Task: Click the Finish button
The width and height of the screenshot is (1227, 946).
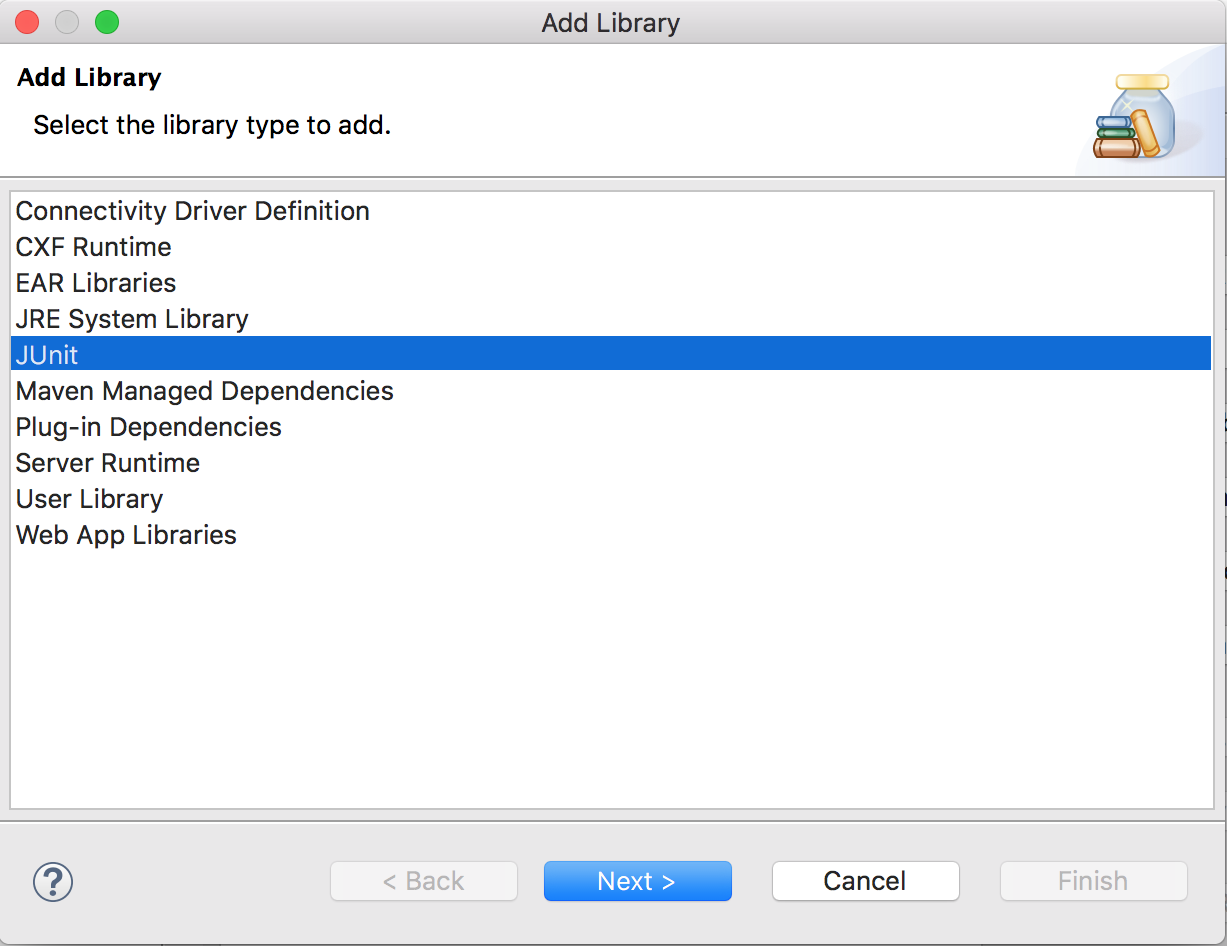Action: (1093, 881)
